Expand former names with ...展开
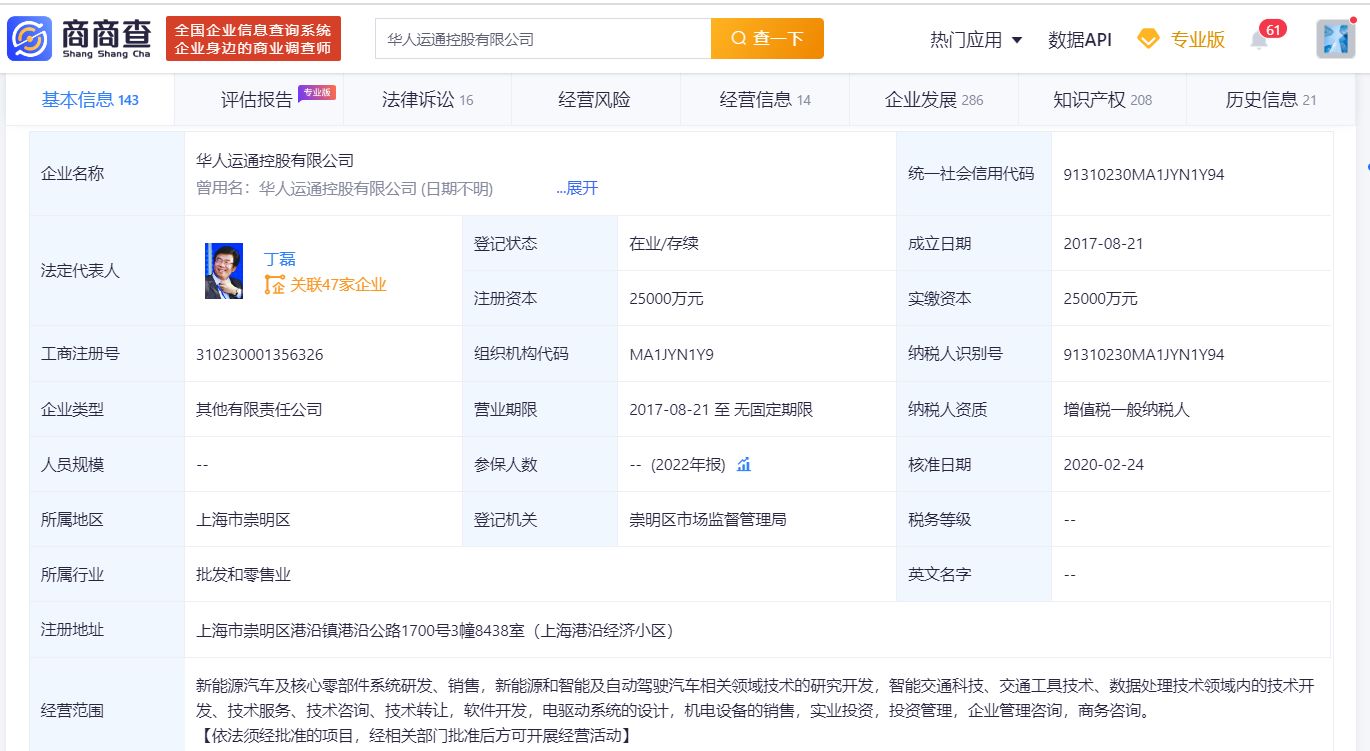Viewport: 1370px width, 751px height. (577, 188)
